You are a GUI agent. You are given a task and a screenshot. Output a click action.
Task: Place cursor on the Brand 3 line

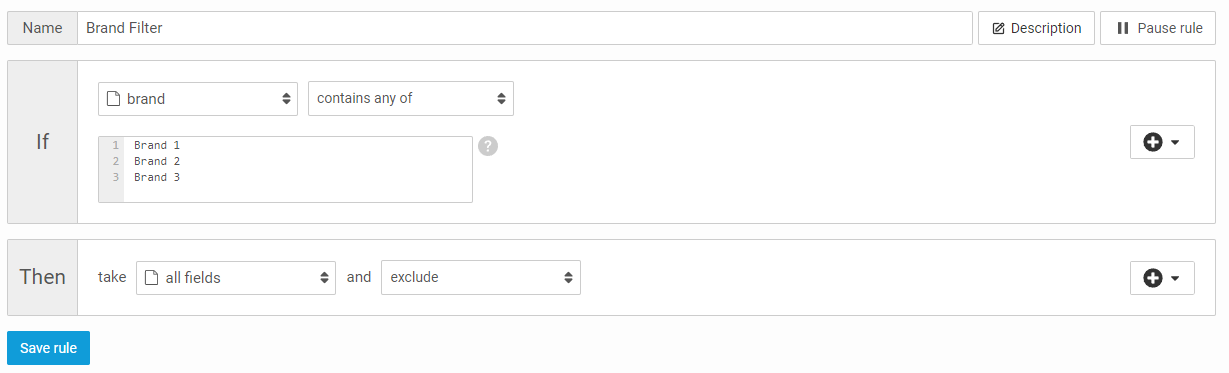click(157, 177)
